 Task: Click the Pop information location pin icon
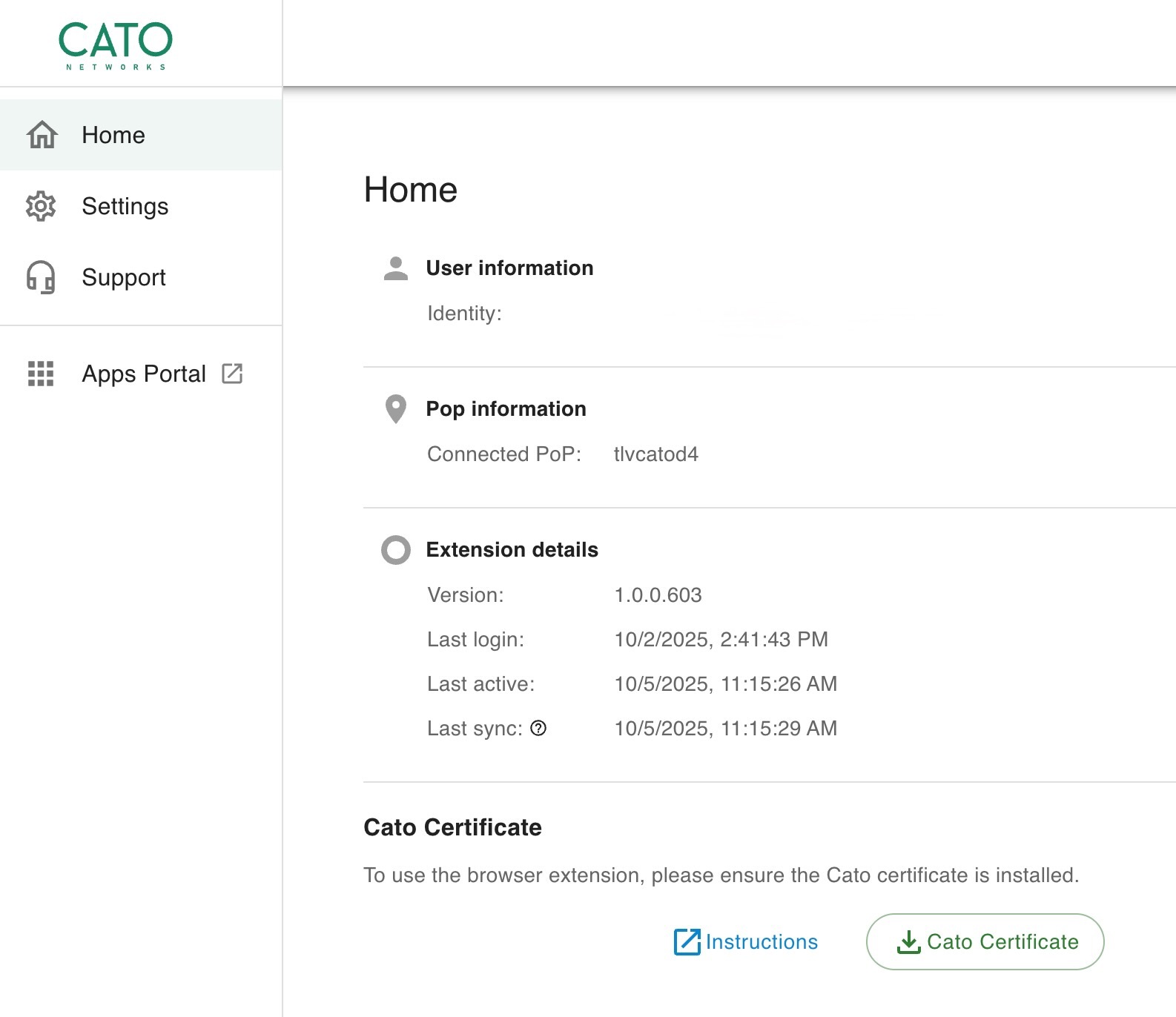coord(396,408)
